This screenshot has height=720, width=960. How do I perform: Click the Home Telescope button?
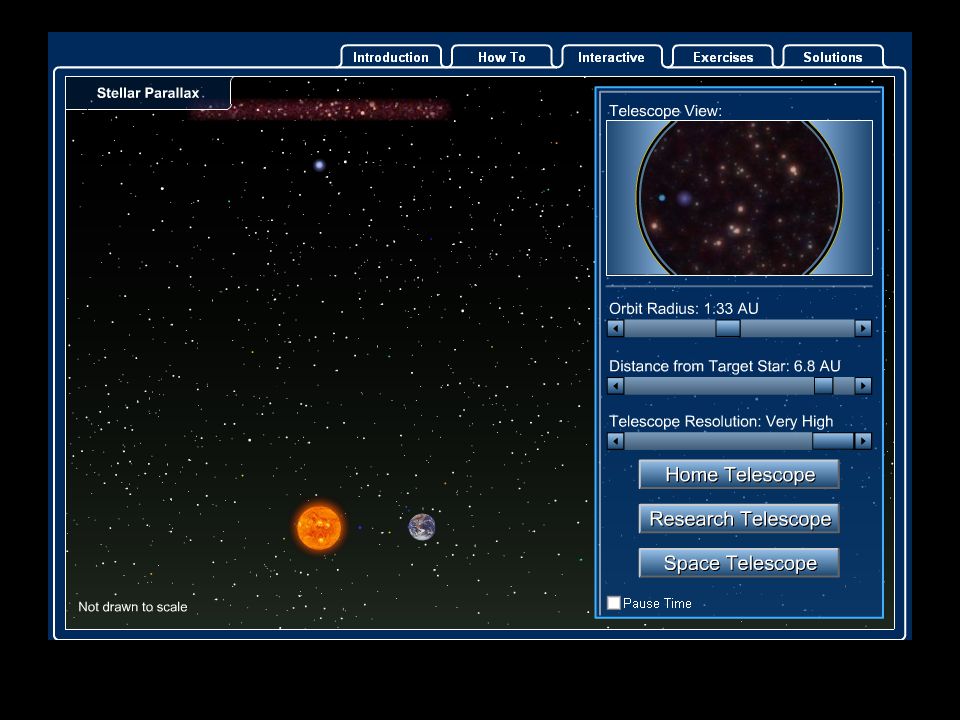(739, 474)
